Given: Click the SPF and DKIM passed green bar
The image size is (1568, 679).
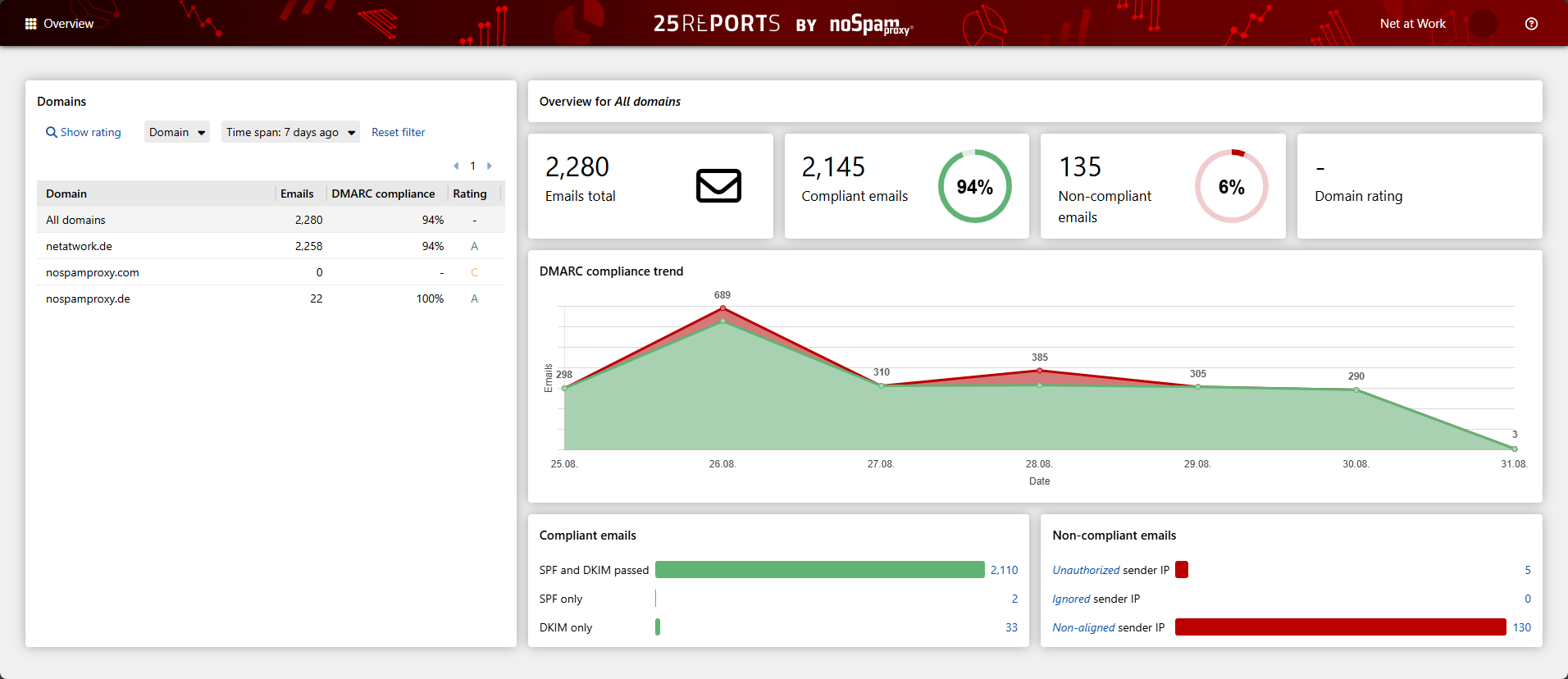Looking at the screenshot, I should click(819, 570).
